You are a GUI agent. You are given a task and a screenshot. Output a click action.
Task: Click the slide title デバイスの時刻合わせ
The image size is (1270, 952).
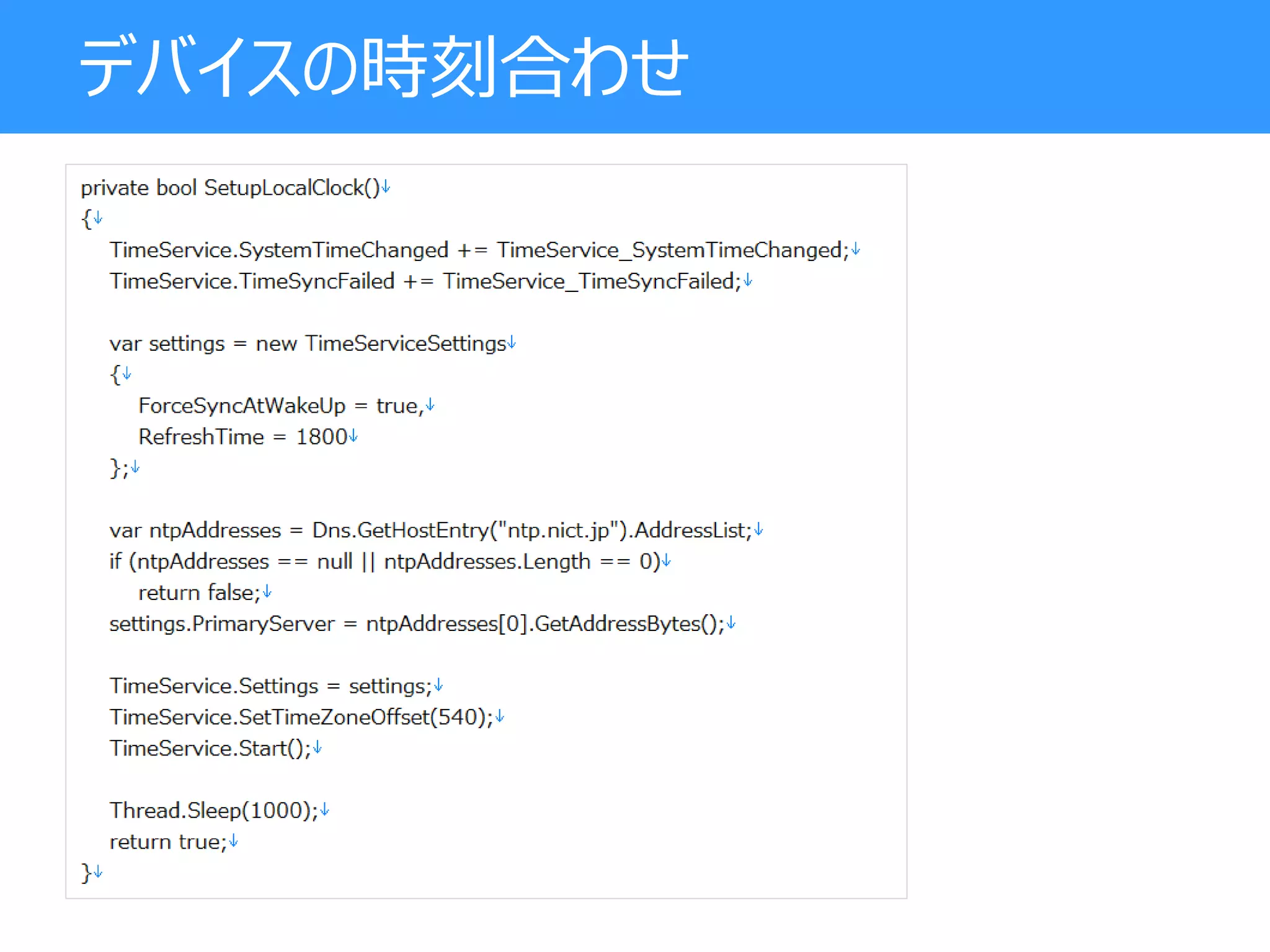(383, 67)
